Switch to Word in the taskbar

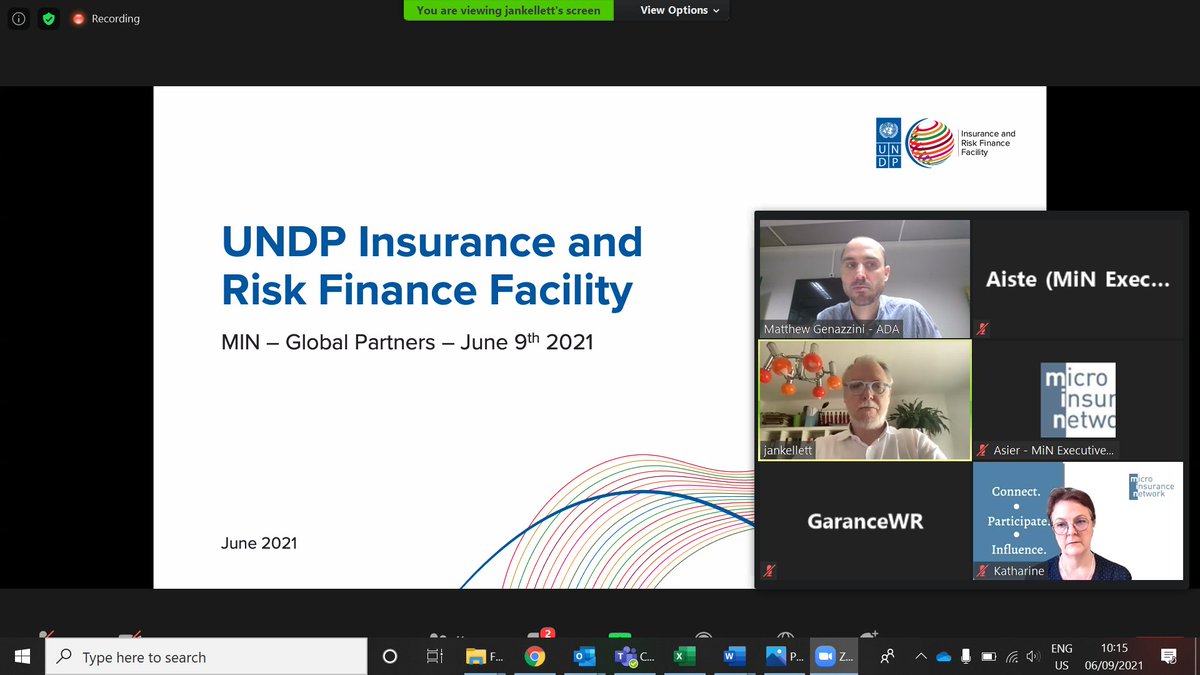point(734,656)
